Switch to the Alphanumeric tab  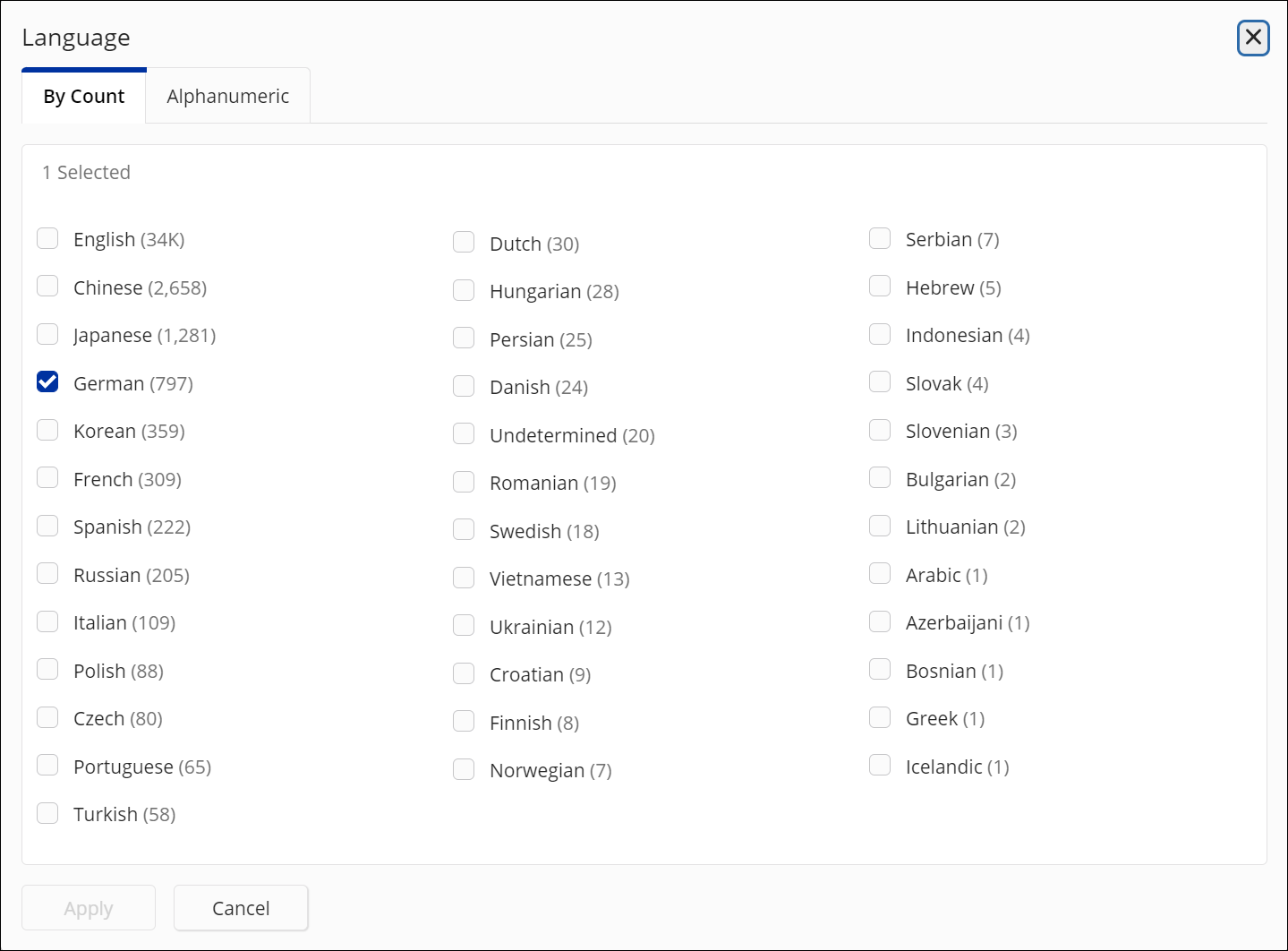(228, 96)
